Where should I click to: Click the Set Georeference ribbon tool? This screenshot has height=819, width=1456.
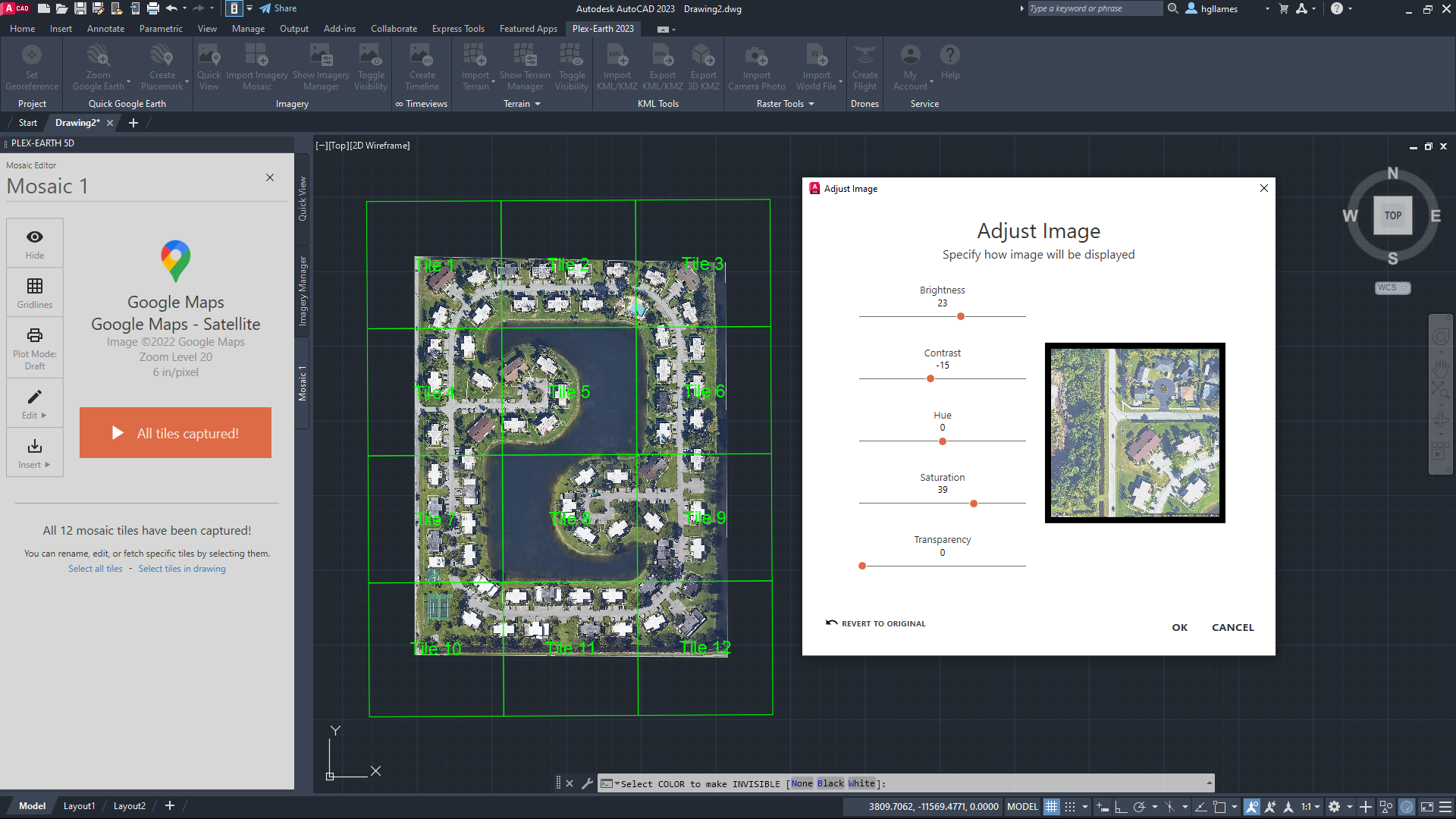pyautogui.click(x=32, y=67)
